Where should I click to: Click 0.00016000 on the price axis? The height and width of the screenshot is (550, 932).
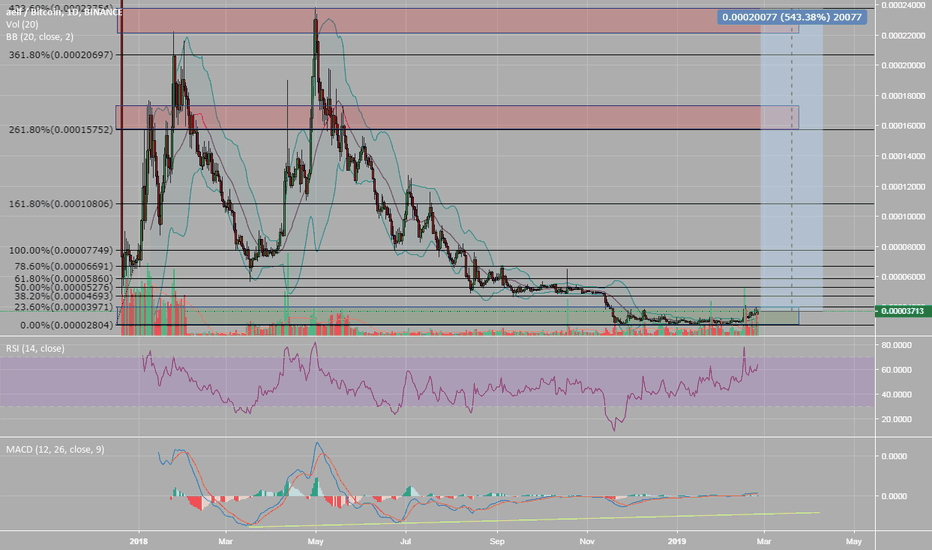(903, 126)
